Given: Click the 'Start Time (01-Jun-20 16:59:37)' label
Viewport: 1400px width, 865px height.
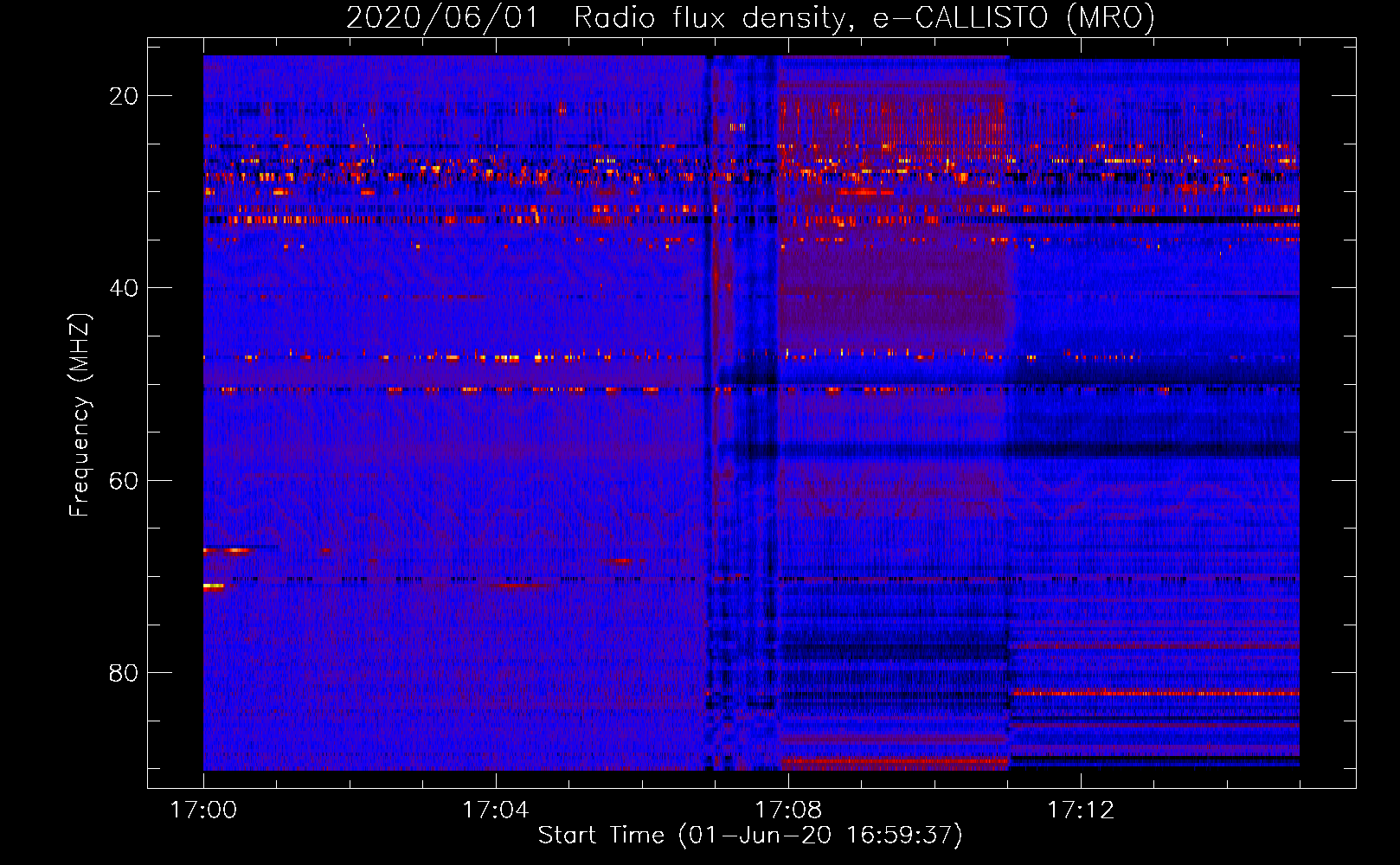Looking at the screenshot, I should [750, 836].
